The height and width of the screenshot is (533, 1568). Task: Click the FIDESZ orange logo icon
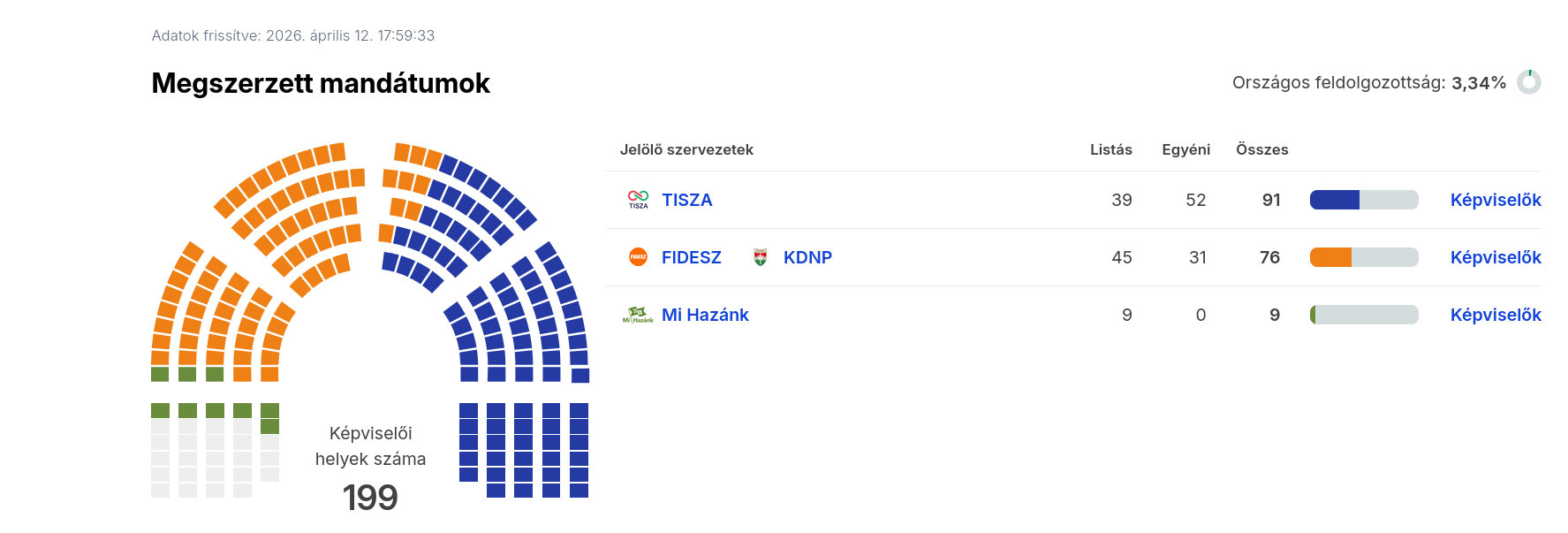[x=638, y=257]
